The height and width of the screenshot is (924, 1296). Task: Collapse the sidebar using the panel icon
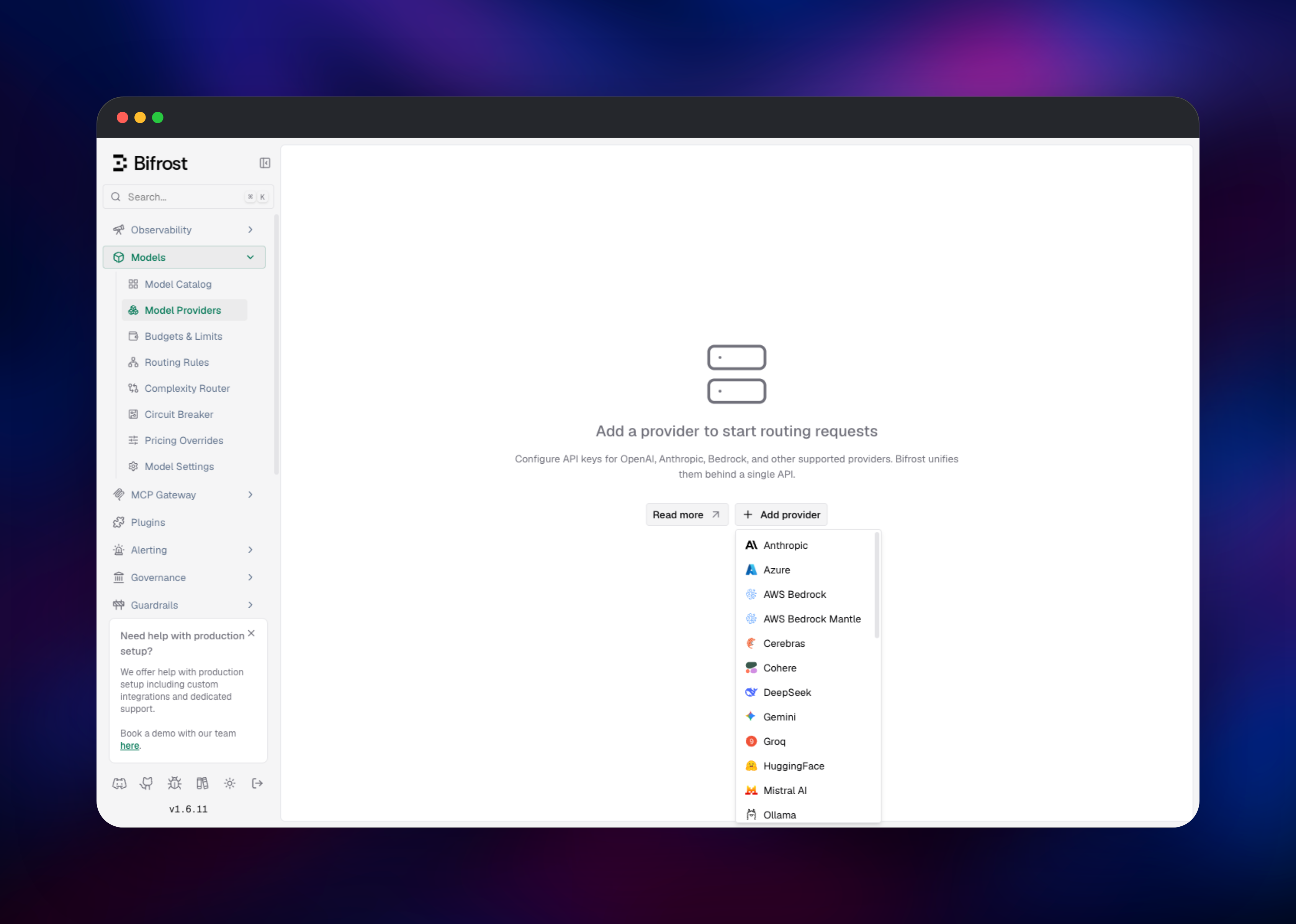click(x=265, y=163)
